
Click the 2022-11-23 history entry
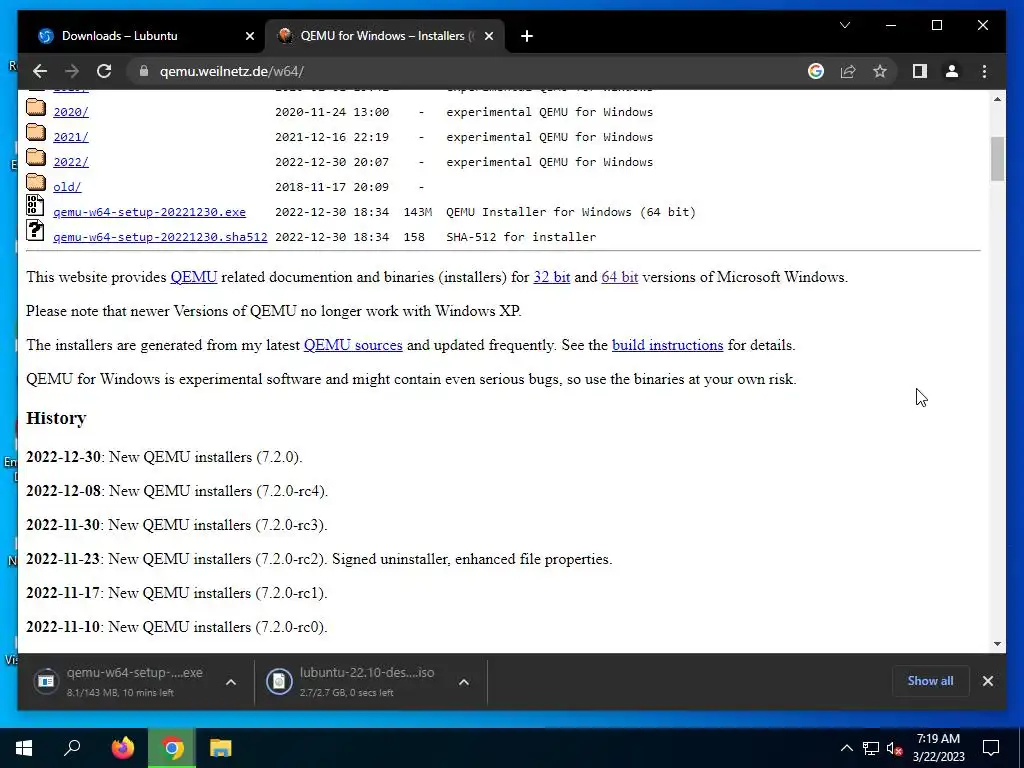tap(319, 559)
